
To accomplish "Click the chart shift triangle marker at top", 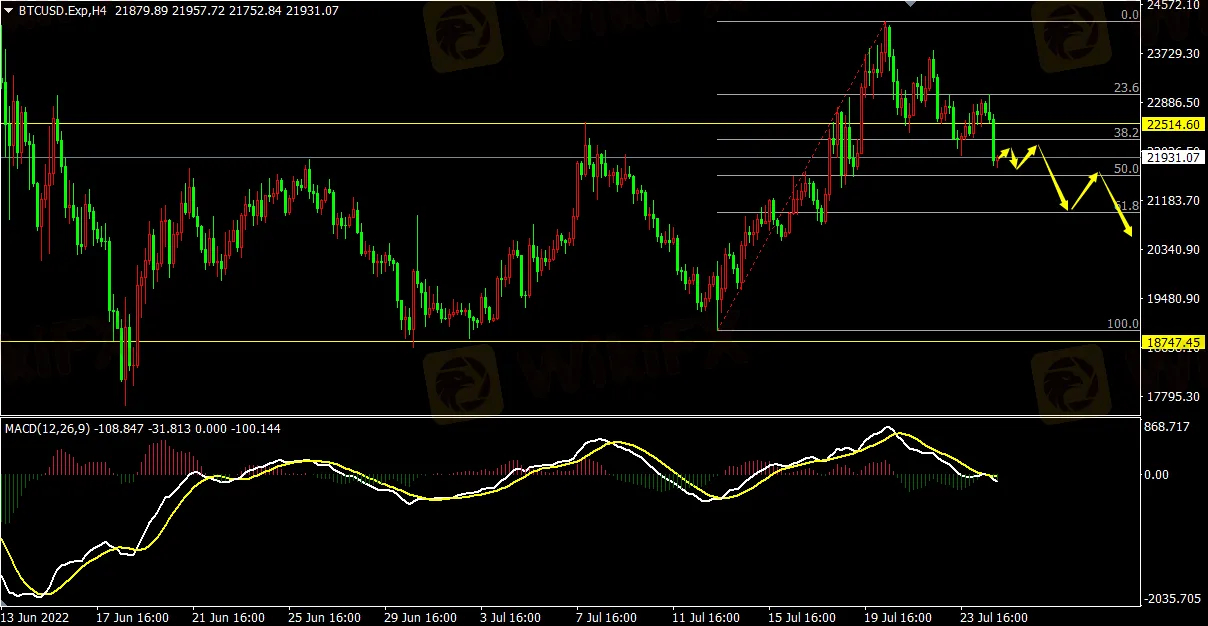I will point(909,4).
